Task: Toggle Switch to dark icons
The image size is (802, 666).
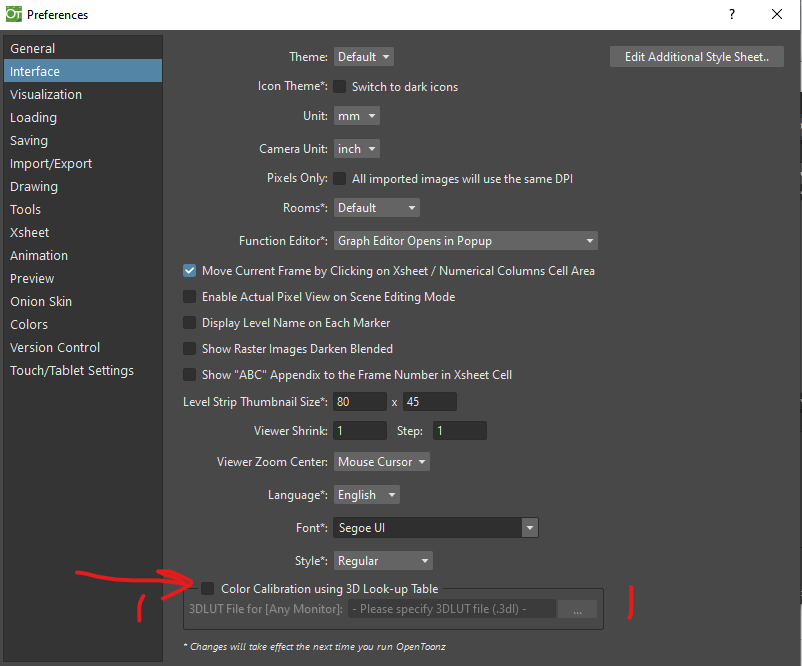Action: [339, 87]
